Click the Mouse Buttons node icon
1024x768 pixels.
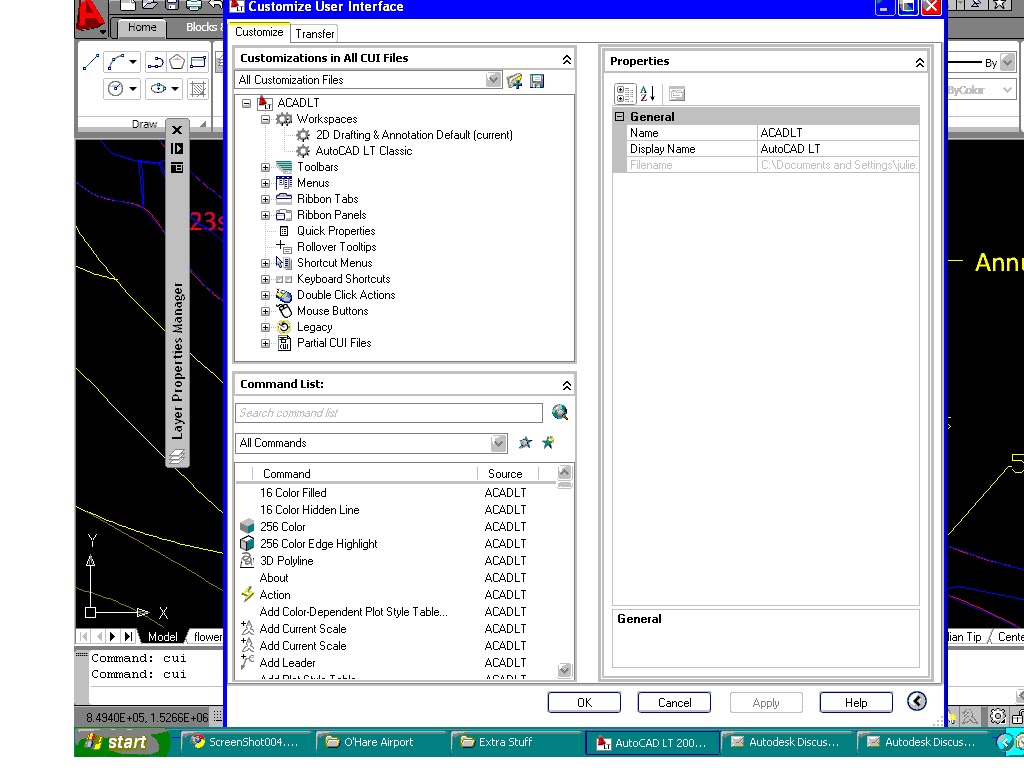click(x=283, y=311)
